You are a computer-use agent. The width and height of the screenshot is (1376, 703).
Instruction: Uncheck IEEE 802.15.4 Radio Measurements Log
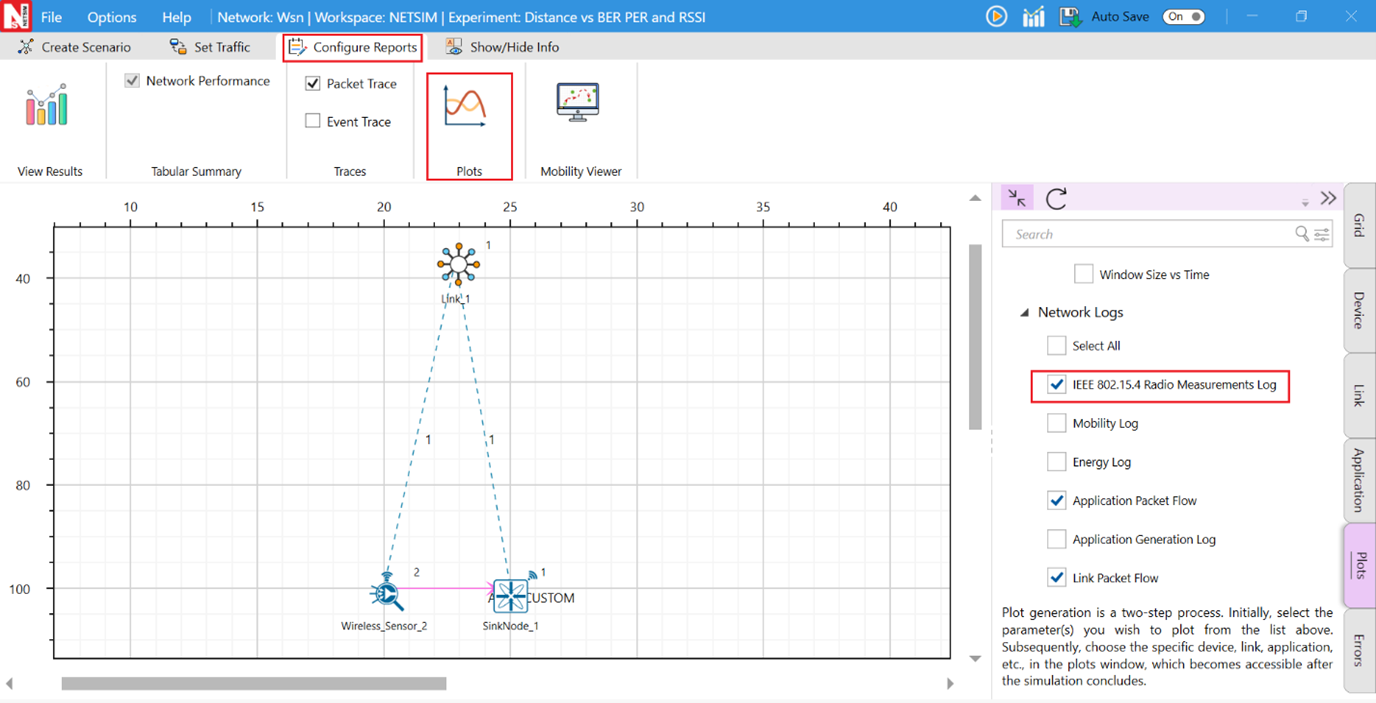(x=1056, y=384)
